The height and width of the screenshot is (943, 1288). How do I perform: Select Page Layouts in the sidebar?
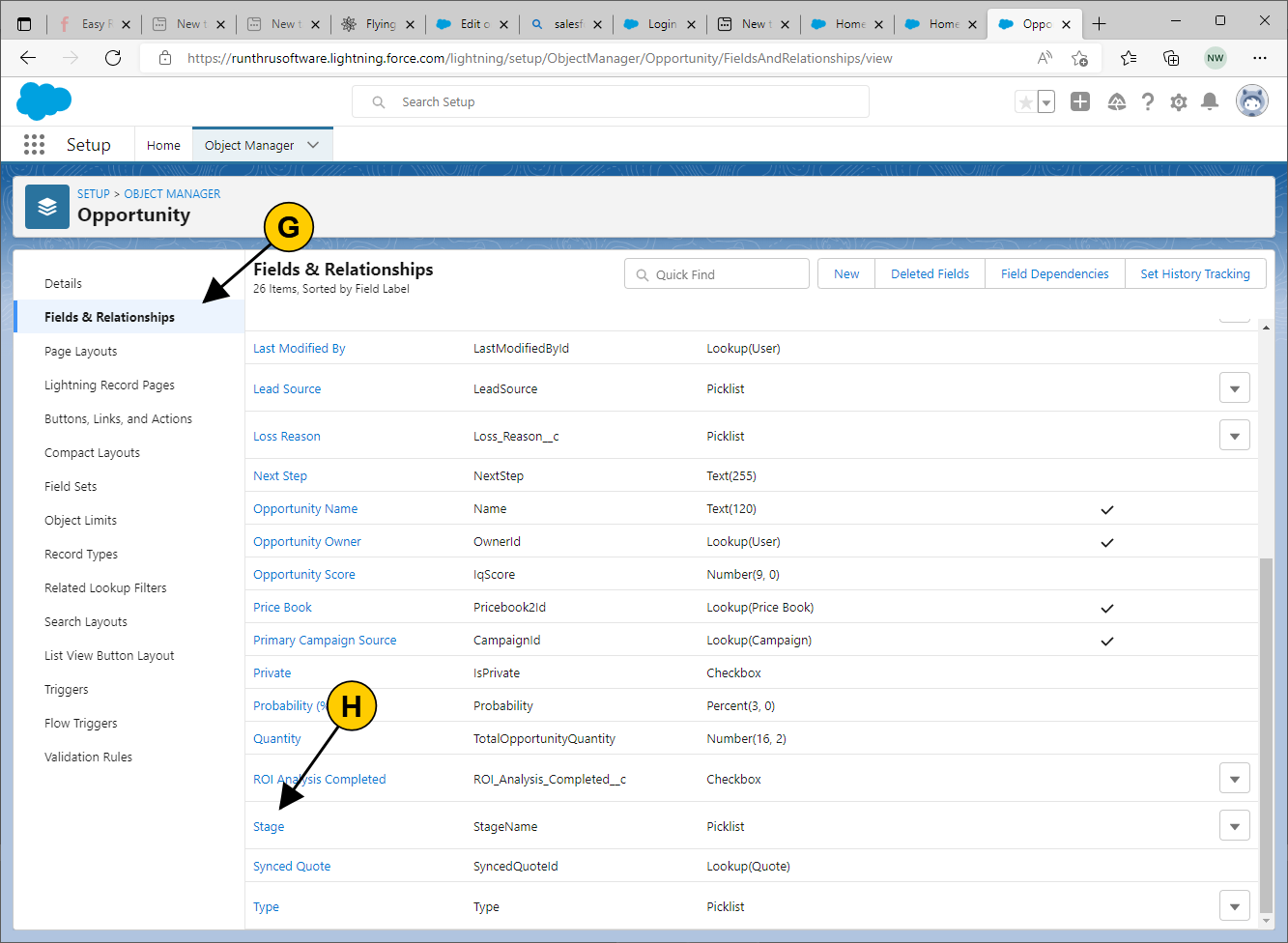coord(81,352)
